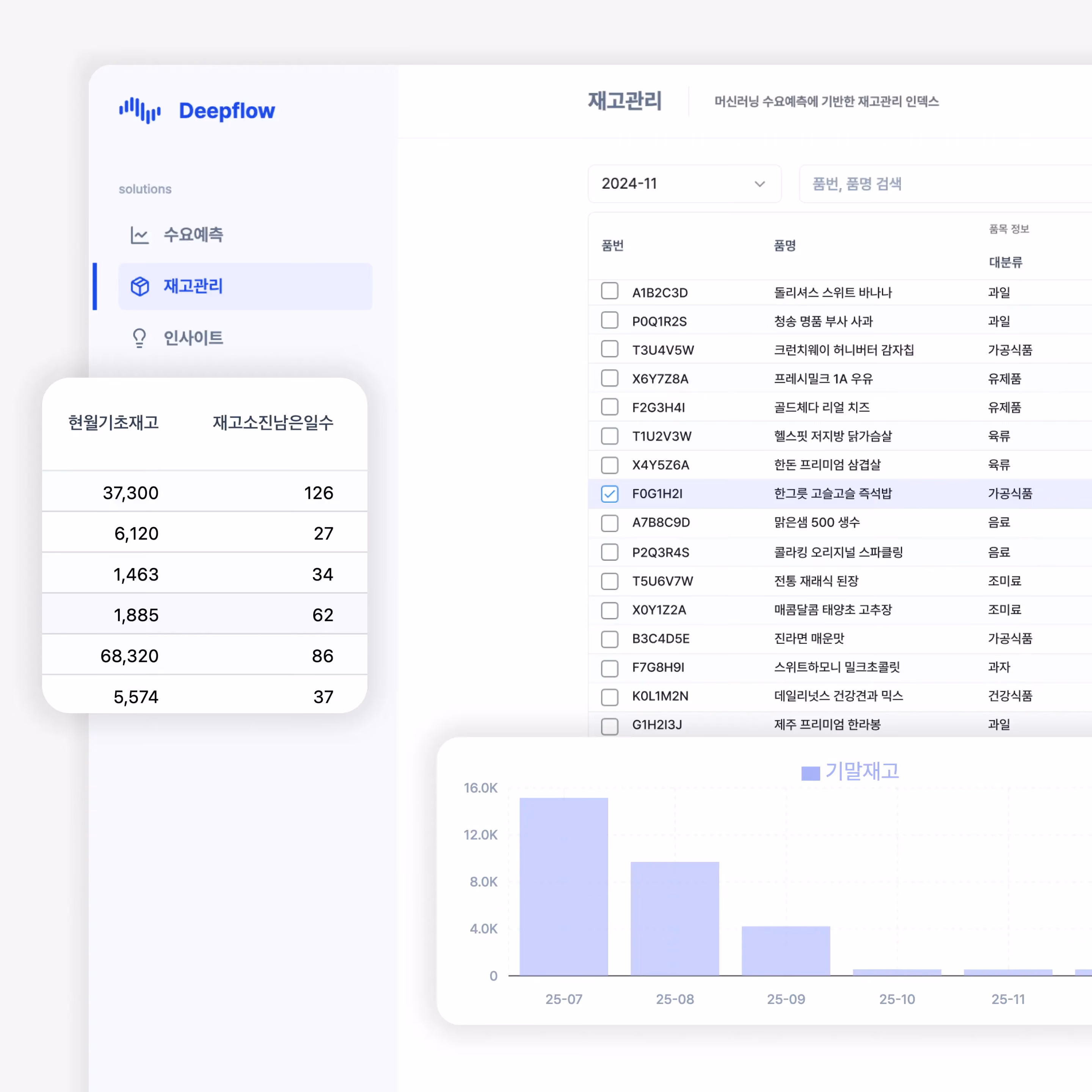
Task: Click the 126 remaining days value
Action: [x=319, y=493]
